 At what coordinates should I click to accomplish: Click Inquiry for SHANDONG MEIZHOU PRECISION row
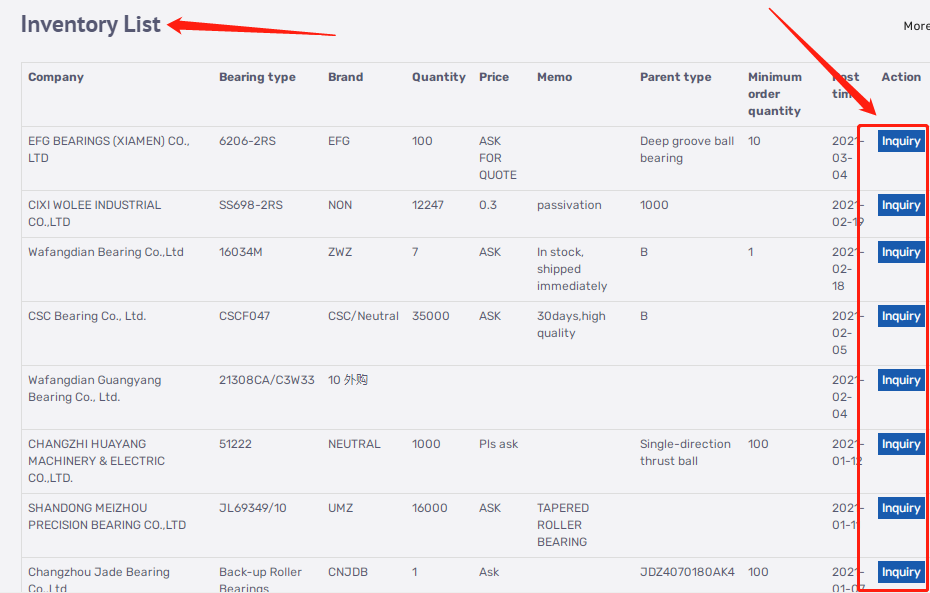pos(900,508)
